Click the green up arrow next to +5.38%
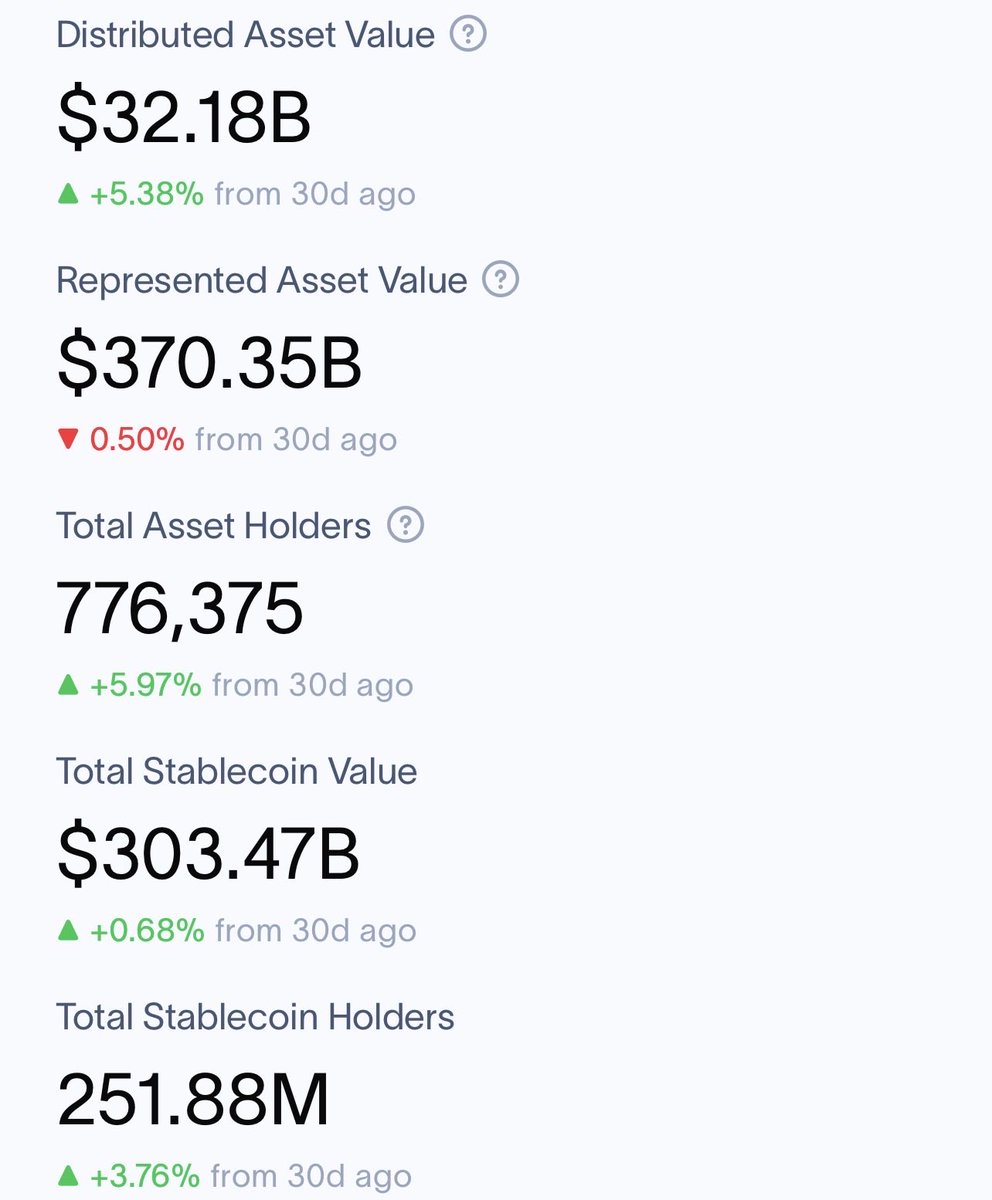Viewport: 992px width, 1200px height. click(68, 194)
